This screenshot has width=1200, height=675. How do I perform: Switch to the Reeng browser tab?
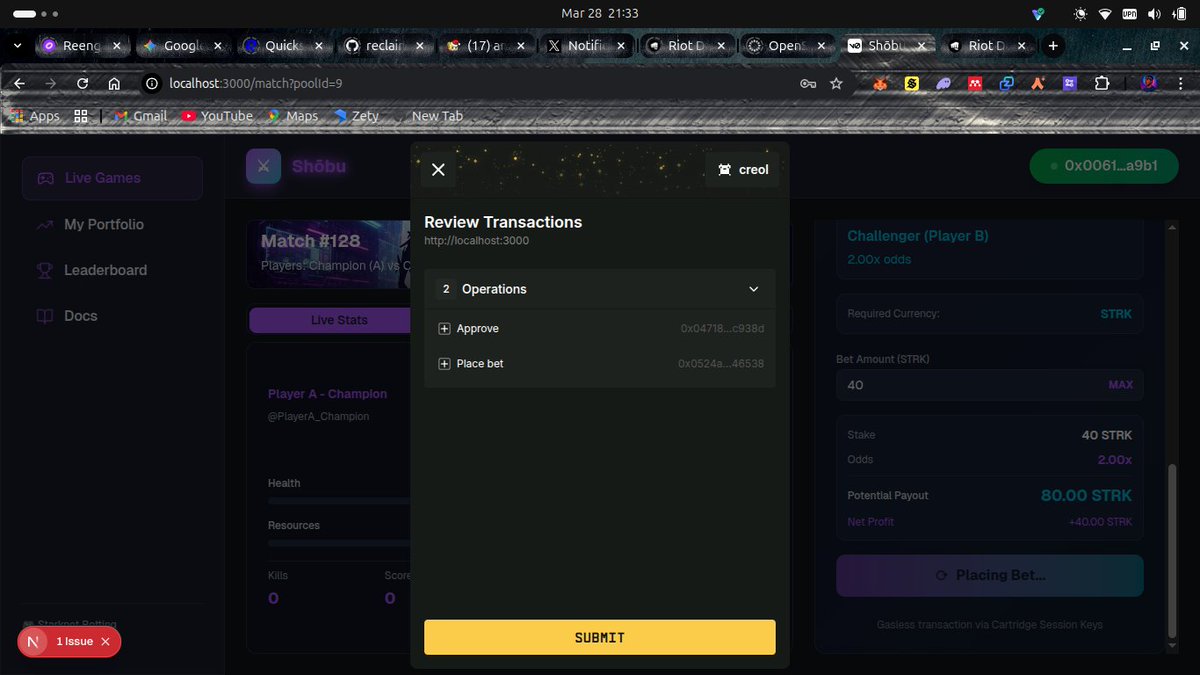tap(80, 45)
